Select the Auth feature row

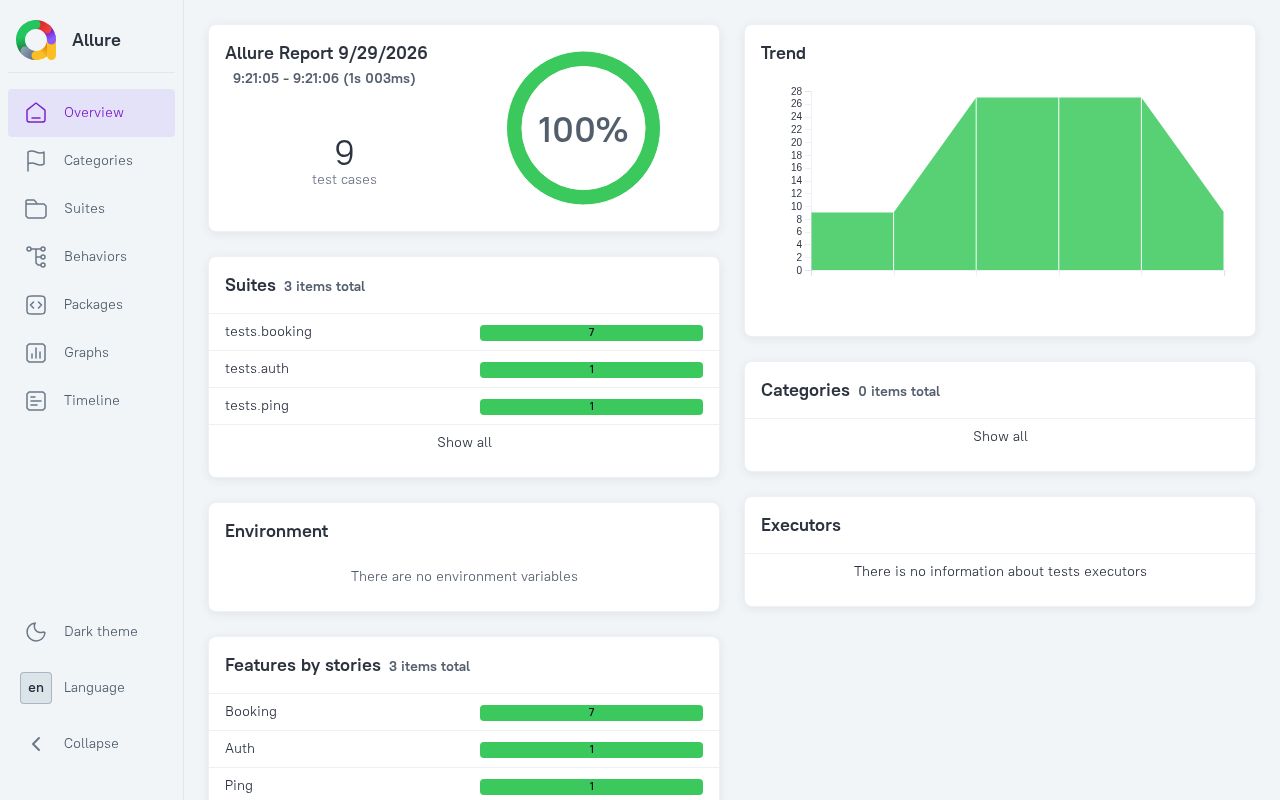click(464, 749)
